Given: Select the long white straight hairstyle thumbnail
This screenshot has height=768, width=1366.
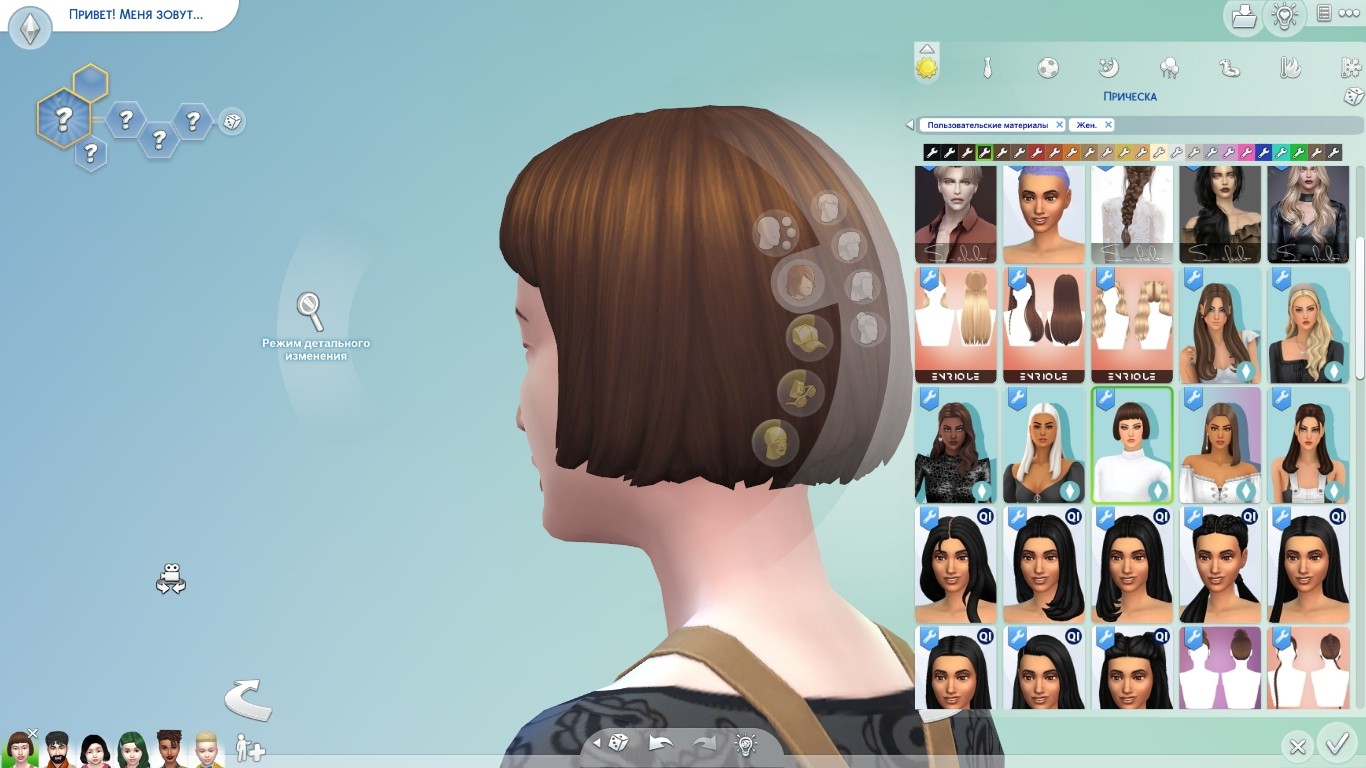Looking at the screenshot, I should click(1044, 446).
